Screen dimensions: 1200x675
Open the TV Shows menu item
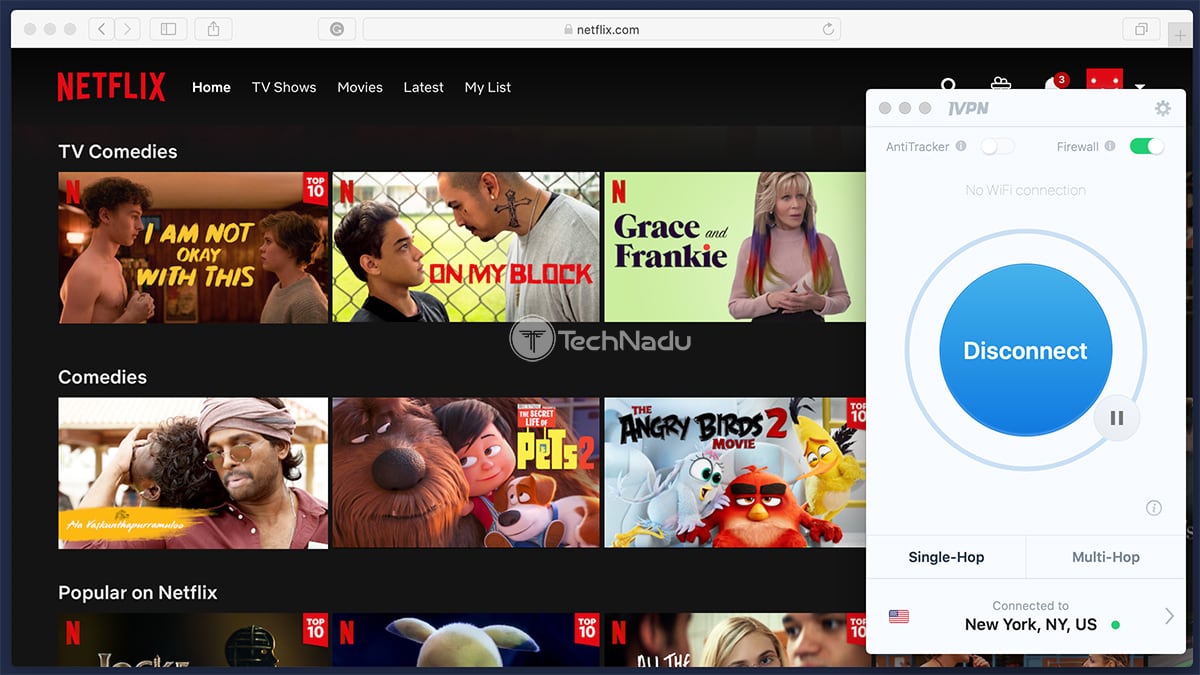pos(284,87)
